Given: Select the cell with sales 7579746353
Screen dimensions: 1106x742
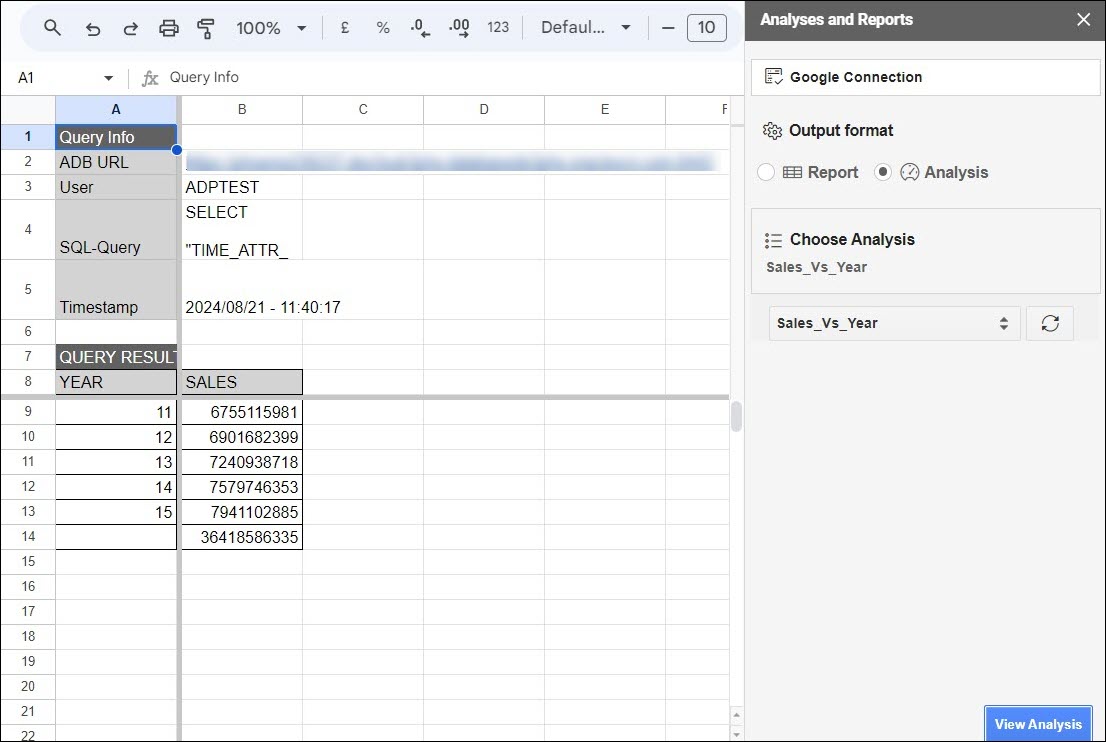Looking at the screenshot, I should click(x=242, y=487).
